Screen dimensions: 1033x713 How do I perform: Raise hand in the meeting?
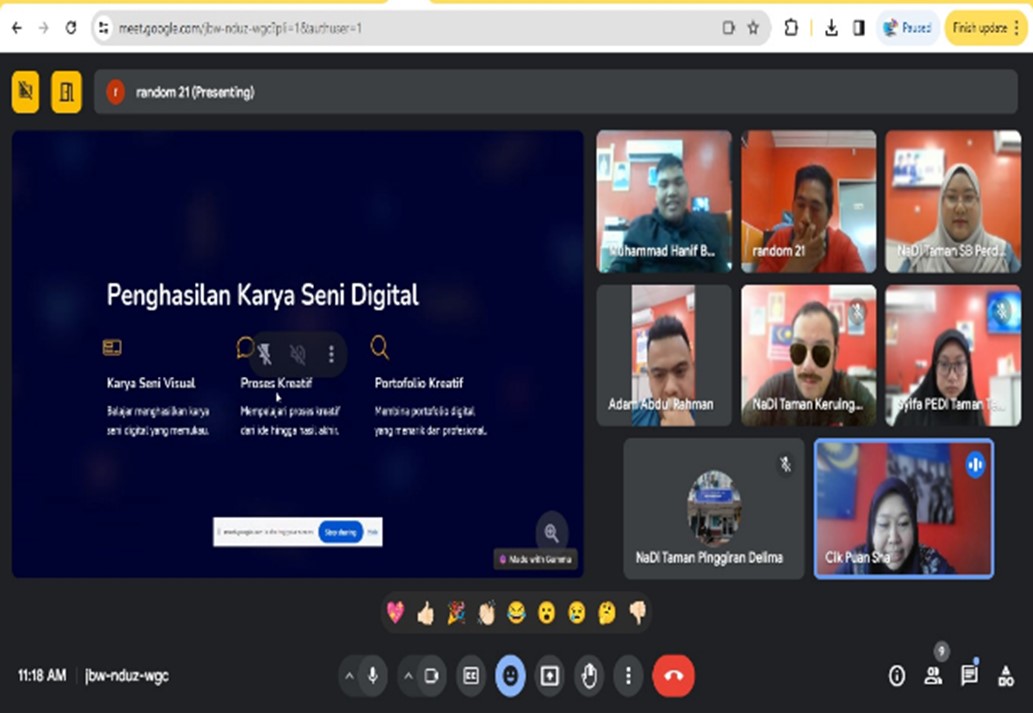[589, 676]
